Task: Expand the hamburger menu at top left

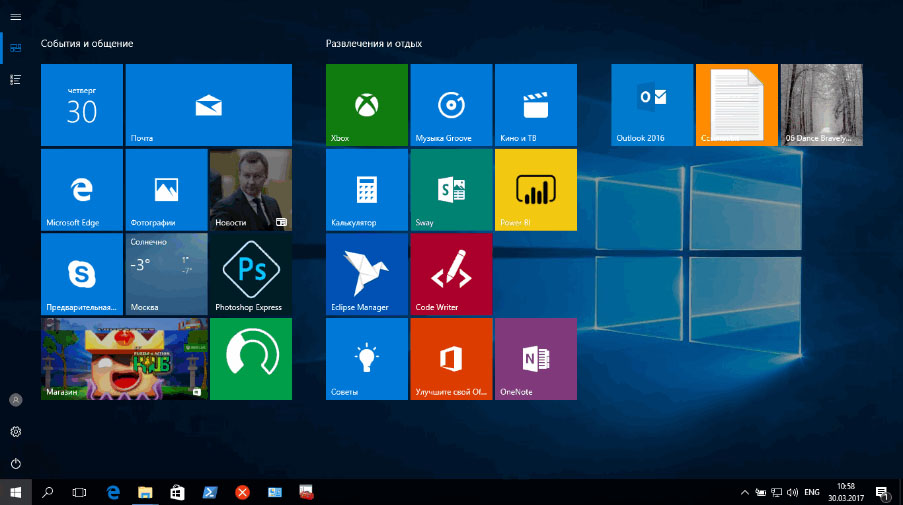Action: pyautogui.click(x=16, y=17)
